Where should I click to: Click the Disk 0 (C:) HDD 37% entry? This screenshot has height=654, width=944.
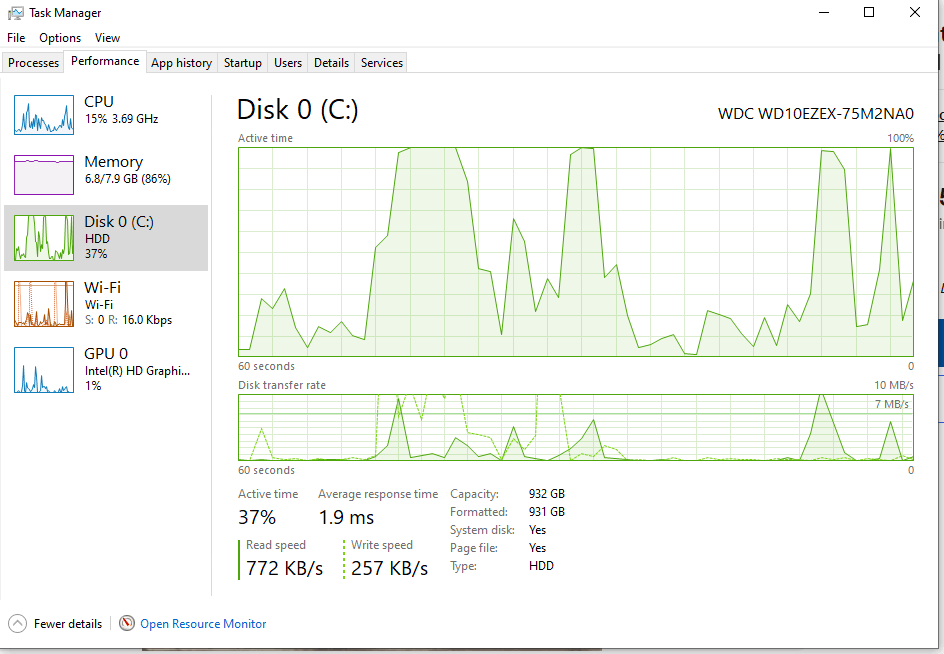coord(119,237)
